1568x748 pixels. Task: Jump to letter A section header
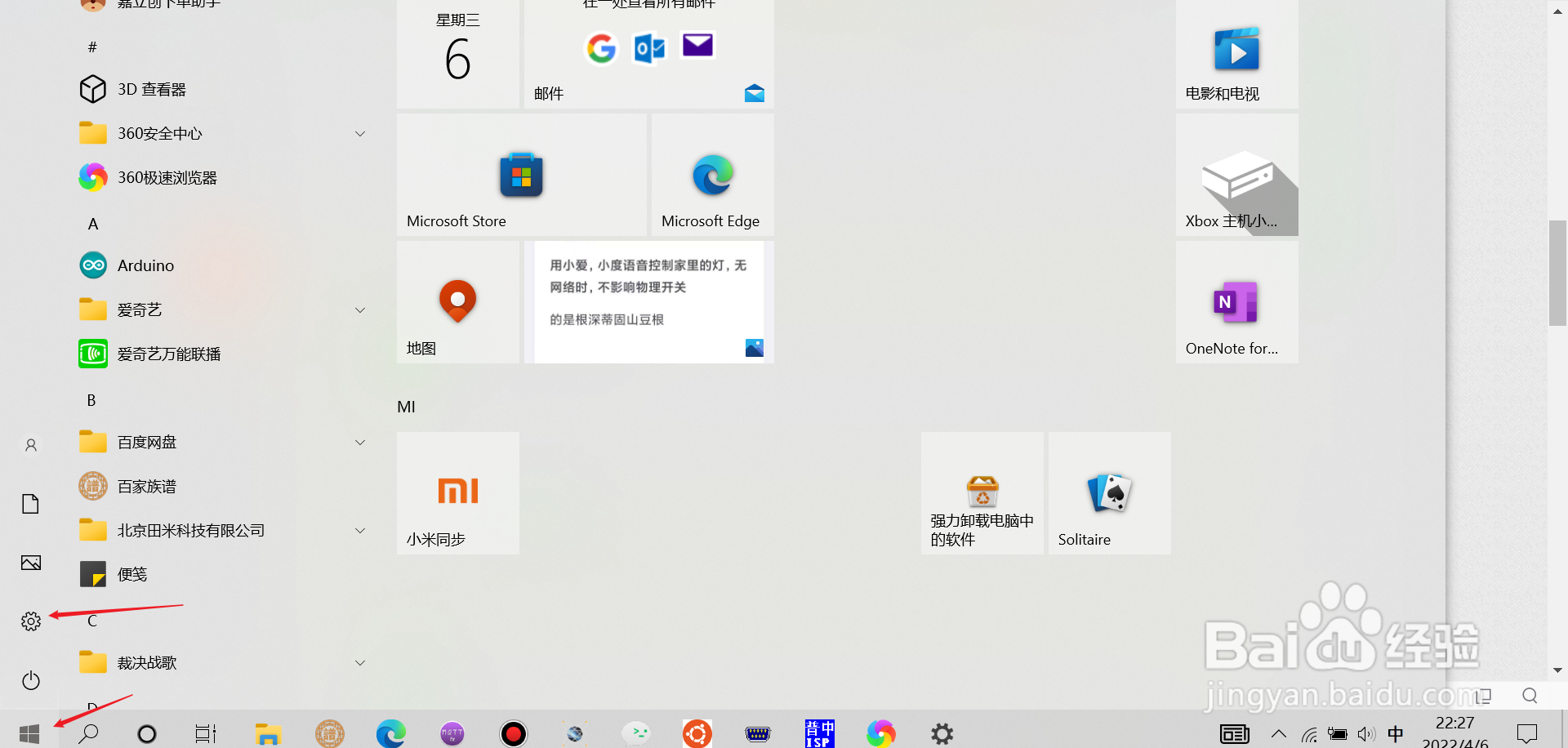[x=92, y=224]
